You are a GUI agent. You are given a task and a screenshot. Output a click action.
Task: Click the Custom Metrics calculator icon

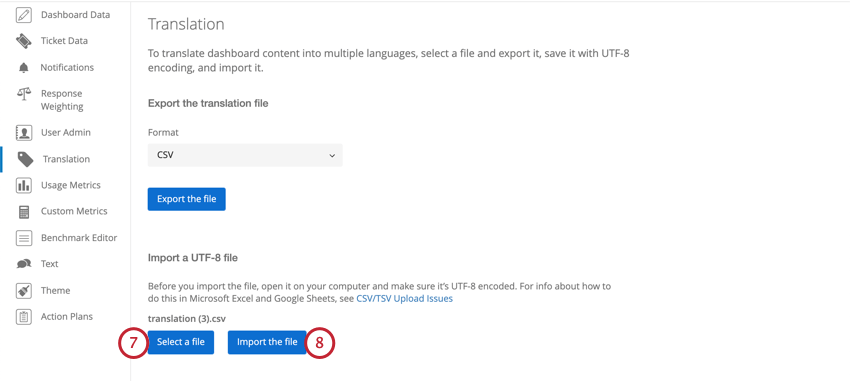pyautogui.click(x=24, y=212)
